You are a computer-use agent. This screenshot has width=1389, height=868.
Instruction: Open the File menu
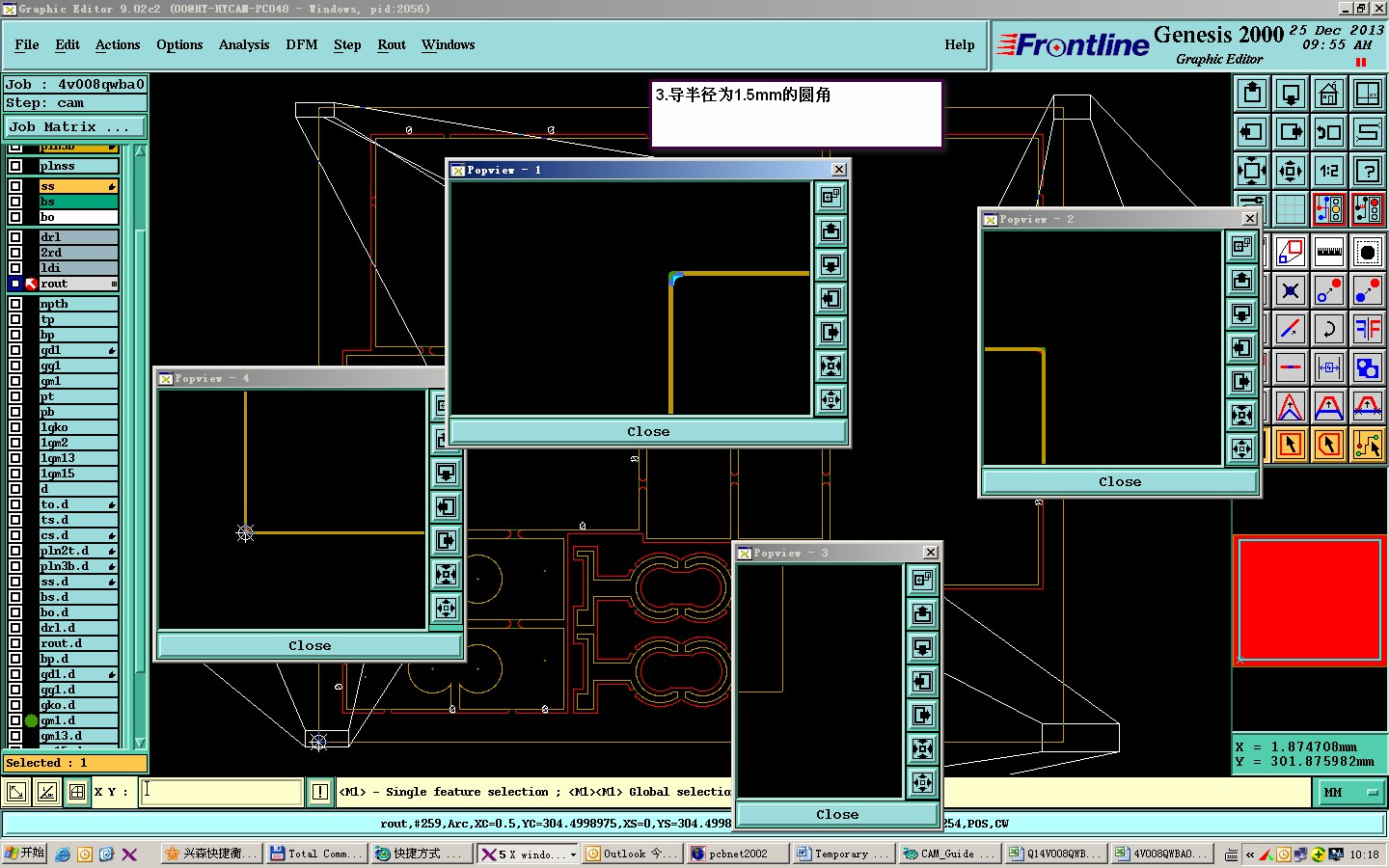tap(27, 45)
